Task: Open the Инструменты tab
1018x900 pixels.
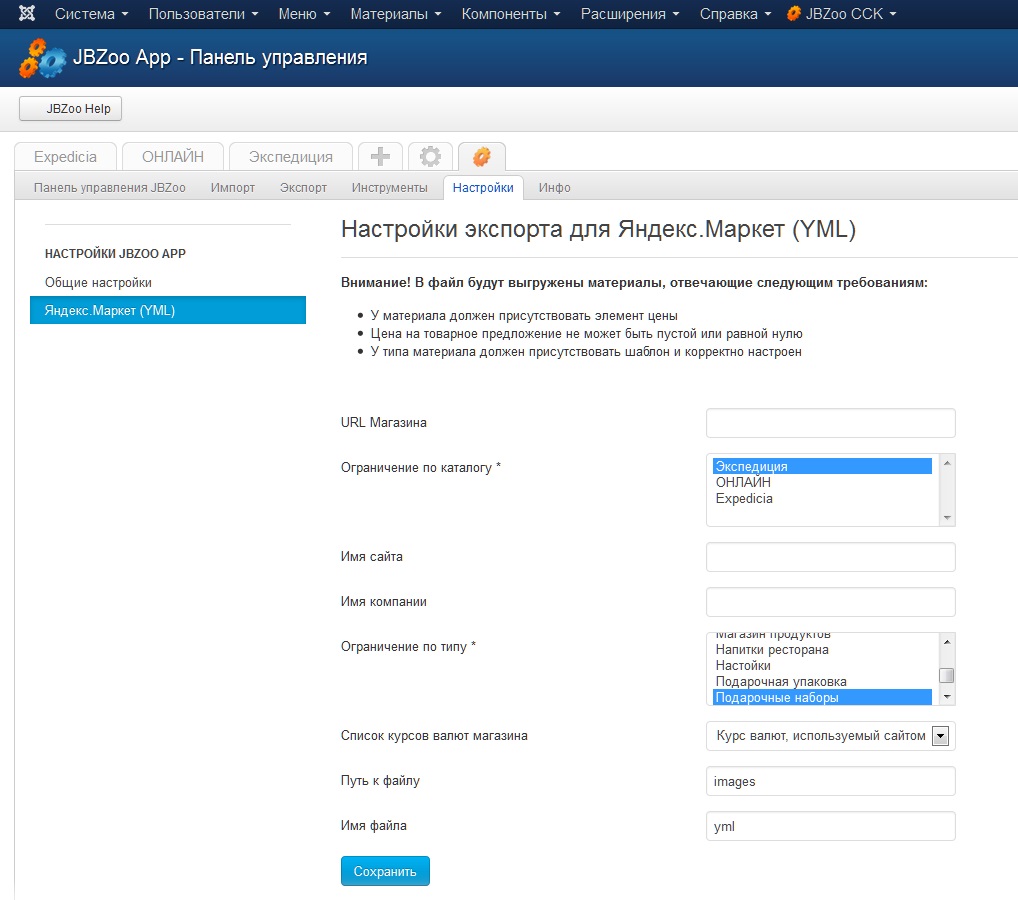Action: tap(390, 188)
